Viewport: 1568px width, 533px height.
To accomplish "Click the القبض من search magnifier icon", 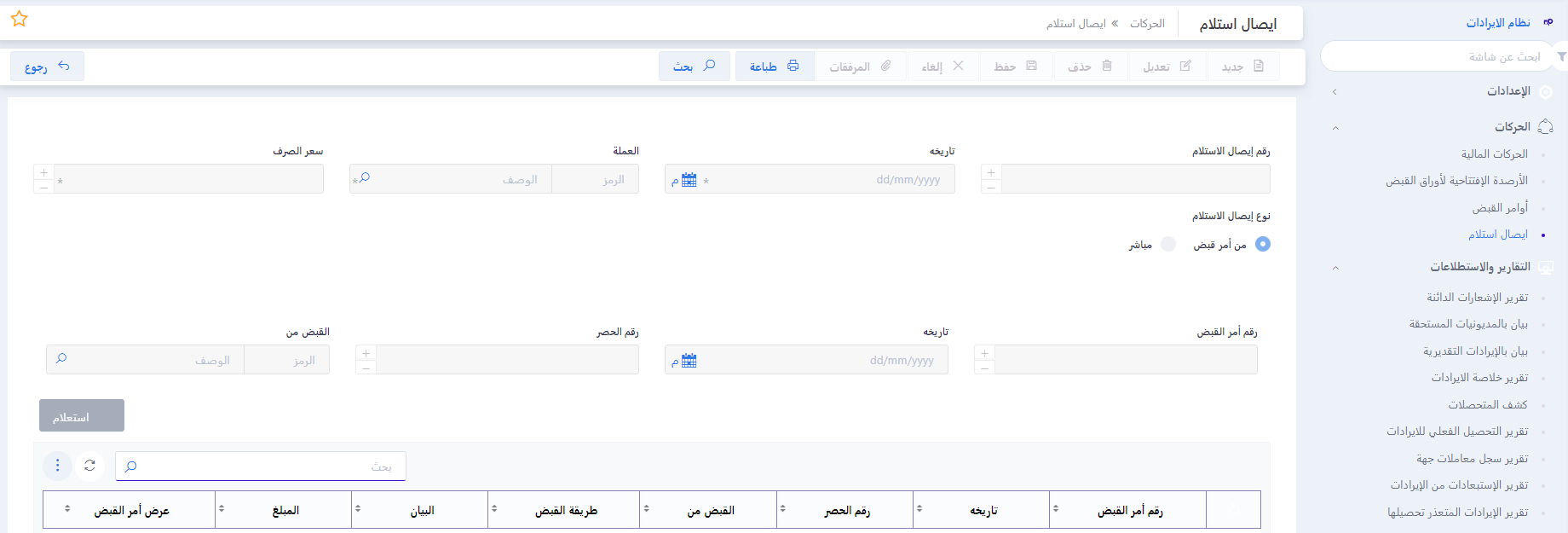I will (61, 358).
